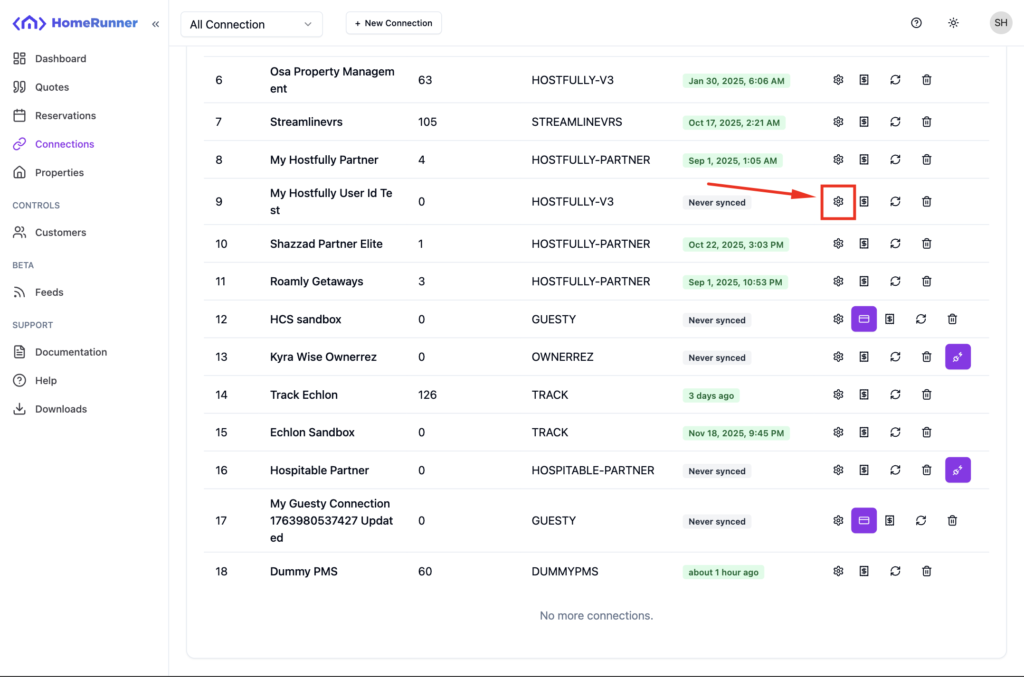Click the New Connection button
This screenshot has width=1024, height=677.
[393, 23]
